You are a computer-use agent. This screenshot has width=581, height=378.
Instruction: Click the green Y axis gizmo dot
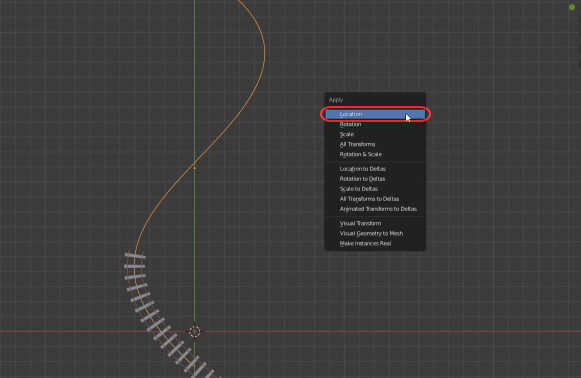[x=572, y=7]
